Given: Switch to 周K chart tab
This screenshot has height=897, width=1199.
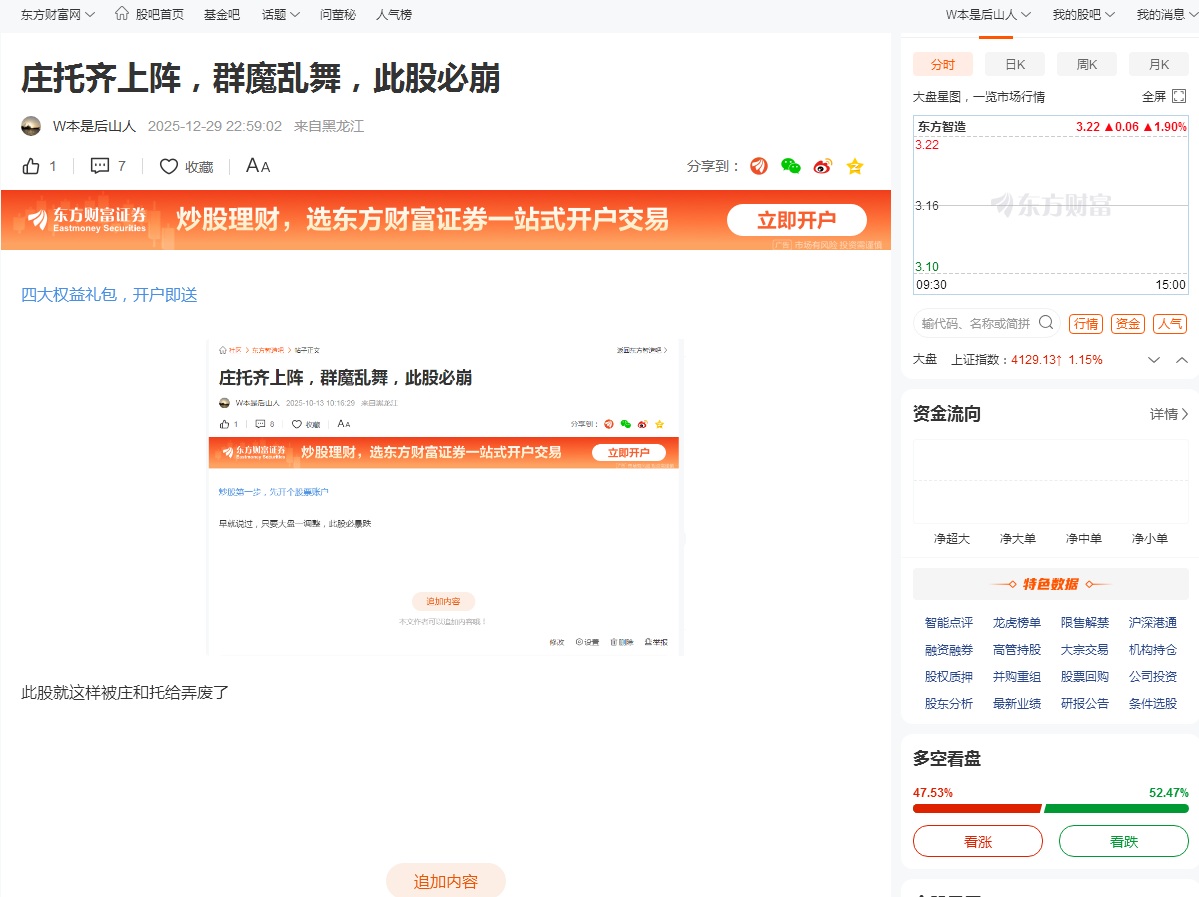Looking at the screenshot, I should tap(1087, 64).
